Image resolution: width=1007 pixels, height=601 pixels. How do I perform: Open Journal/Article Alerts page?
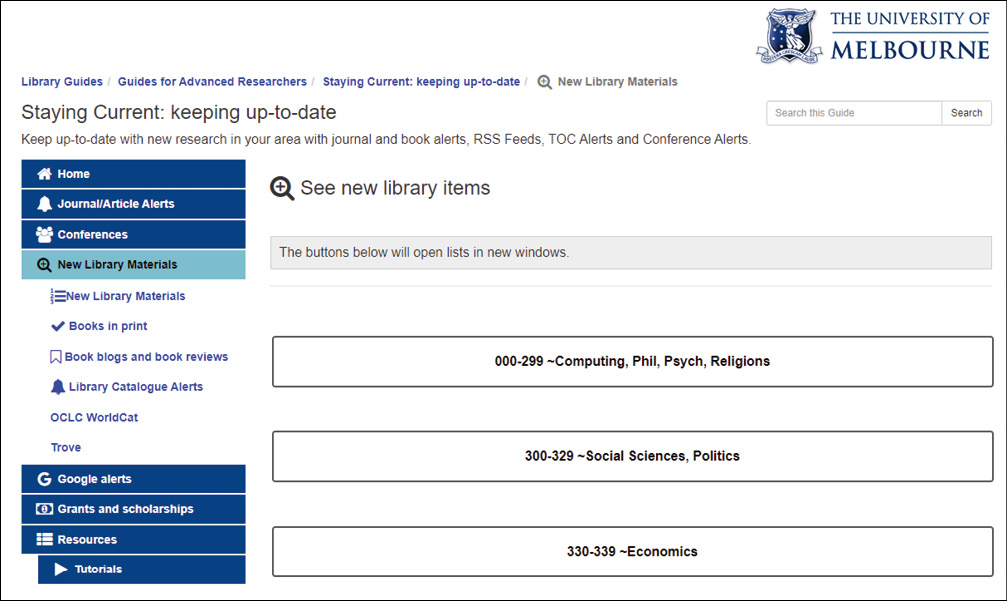coord(134,204)
